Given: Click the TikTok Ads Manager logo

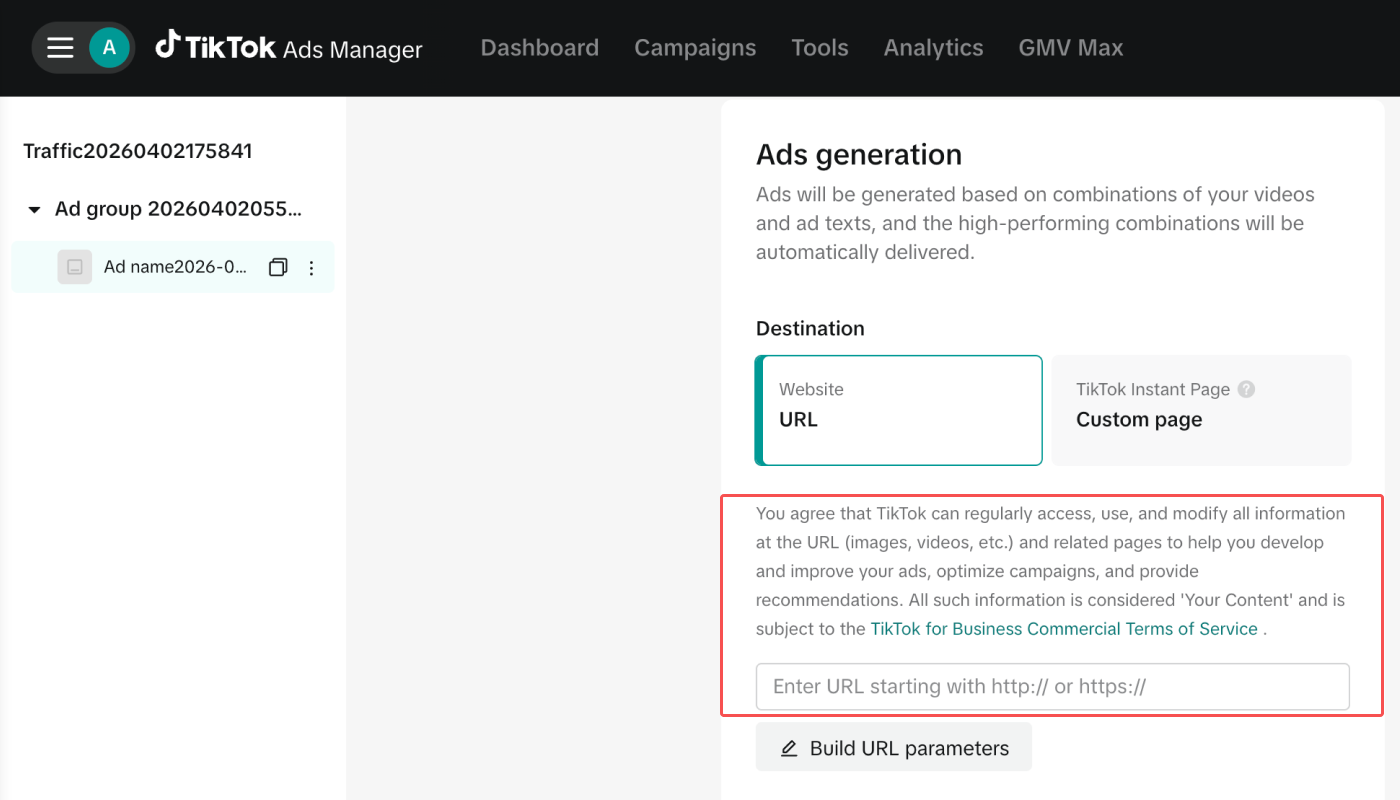Looking at the screenshot, I should (x=289, y=47).
